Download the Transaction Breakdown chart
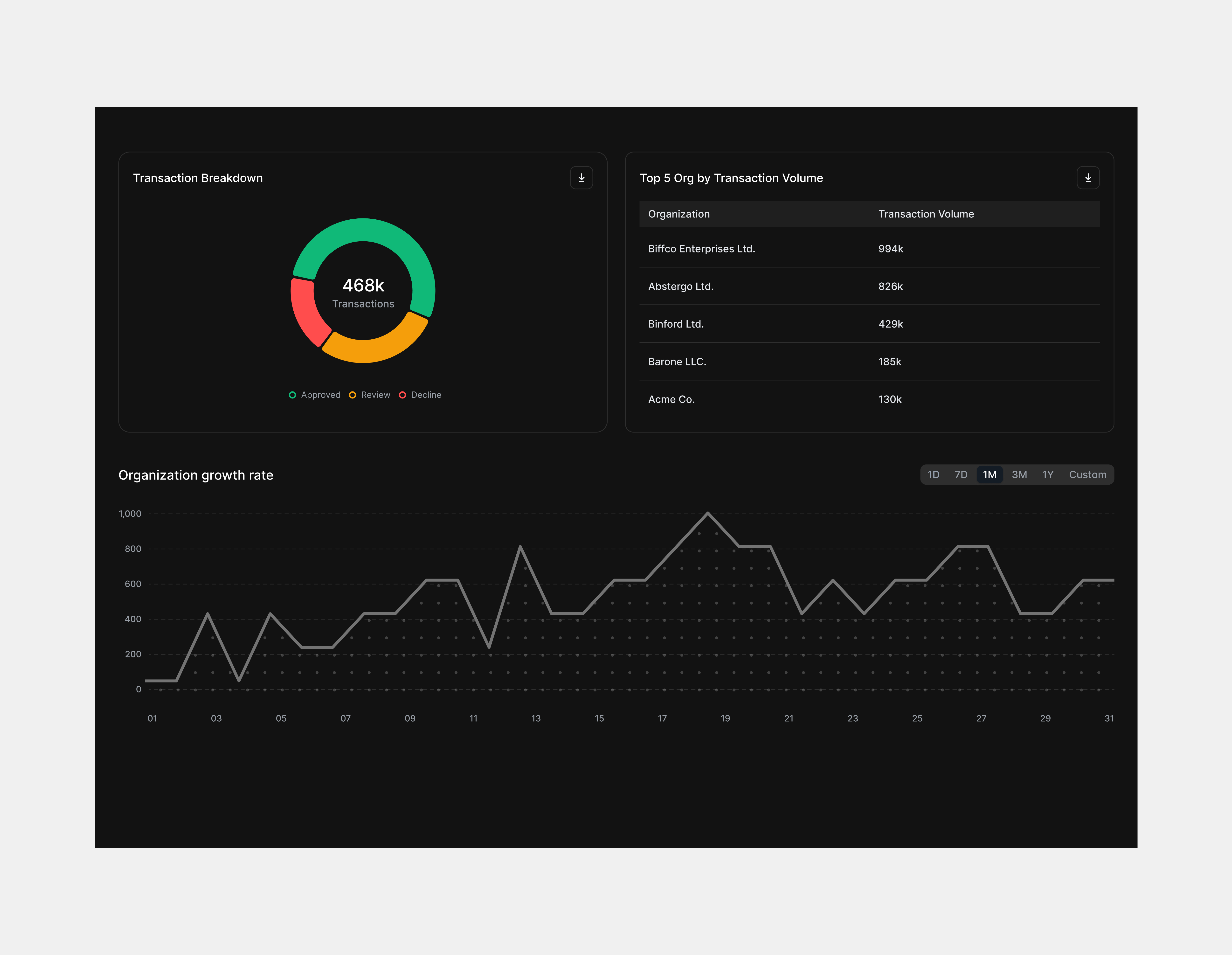This screenshot has height=955, width=1232. coord(581,178)
